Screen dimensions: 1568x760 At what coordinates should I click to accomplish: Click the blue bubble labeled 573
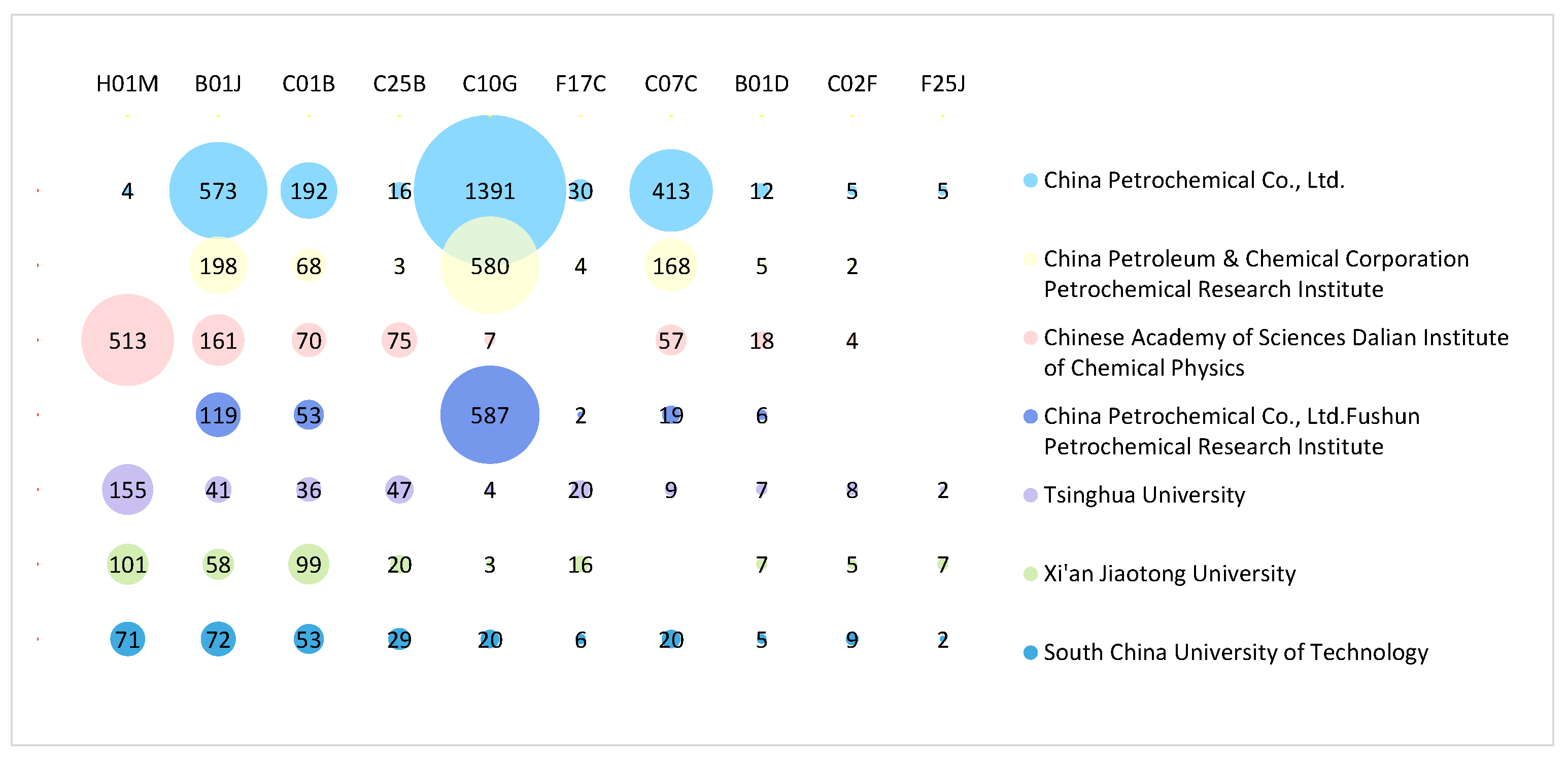[x=218, y=190]
